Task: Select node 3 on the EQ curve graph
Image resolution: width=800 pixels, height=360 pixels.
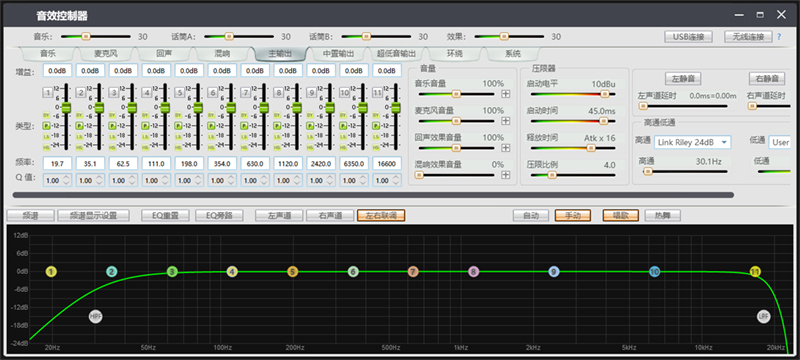Action: click(172, 272)
